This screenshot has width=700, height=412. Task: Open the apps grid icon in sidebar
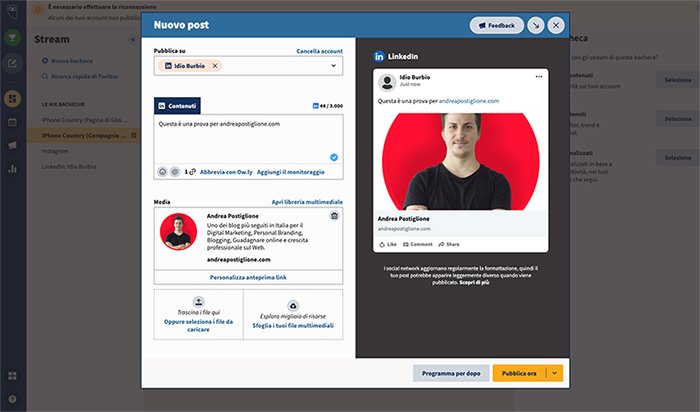point(12,376)
